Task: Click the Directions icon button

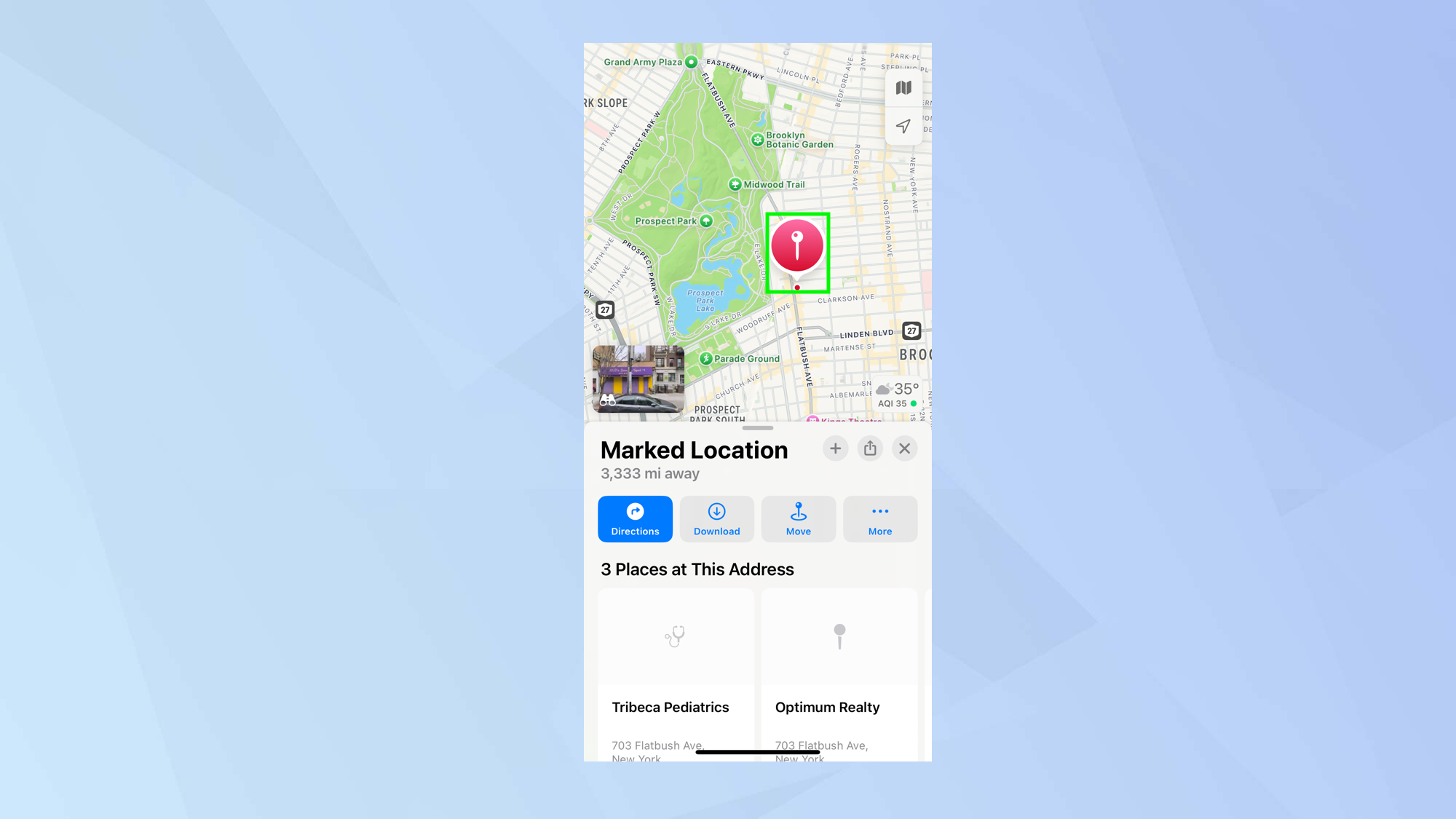Action: (x=635, y=518)
